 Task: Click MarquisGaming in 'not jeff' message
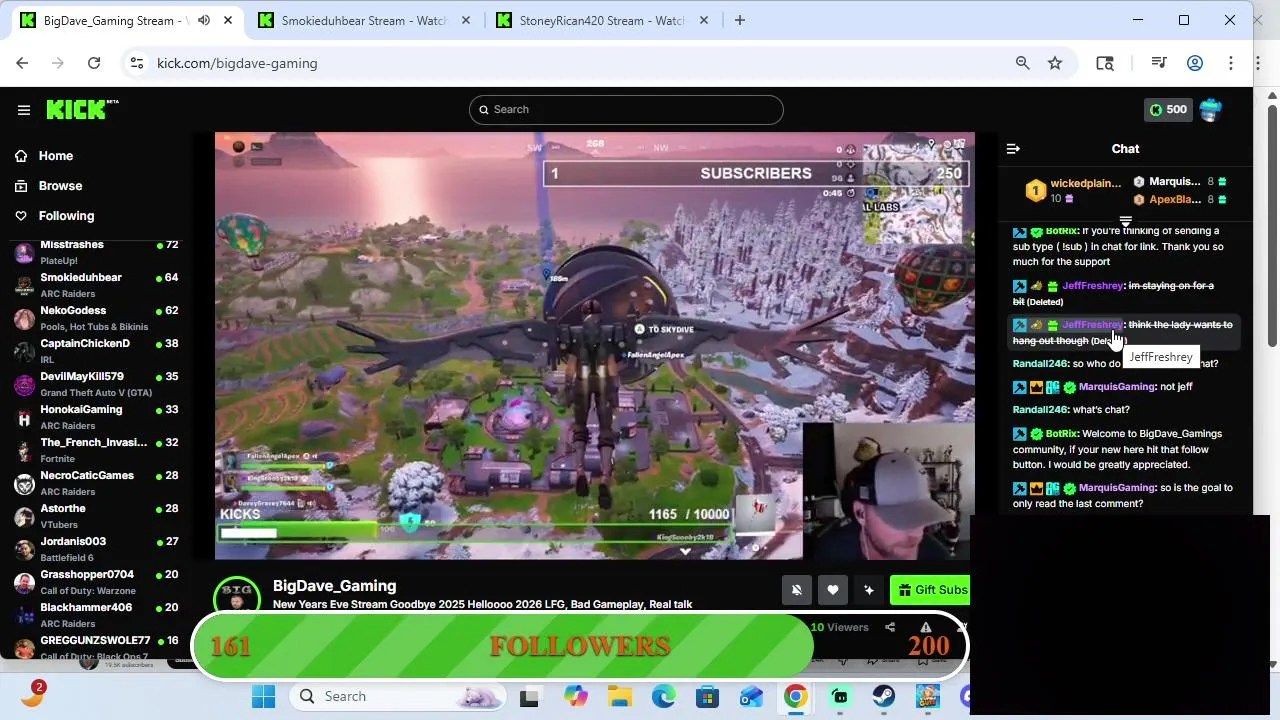coord(1117,387)
